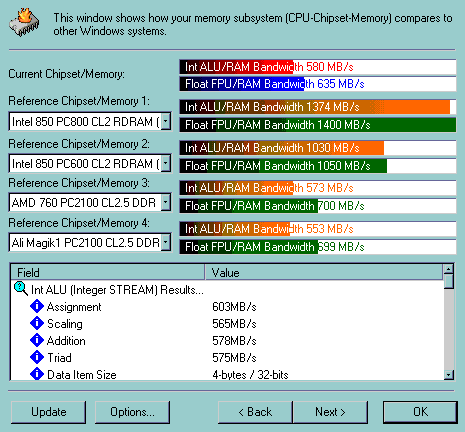
Task: Click the Value column header
Action: (x=324, y=272)
